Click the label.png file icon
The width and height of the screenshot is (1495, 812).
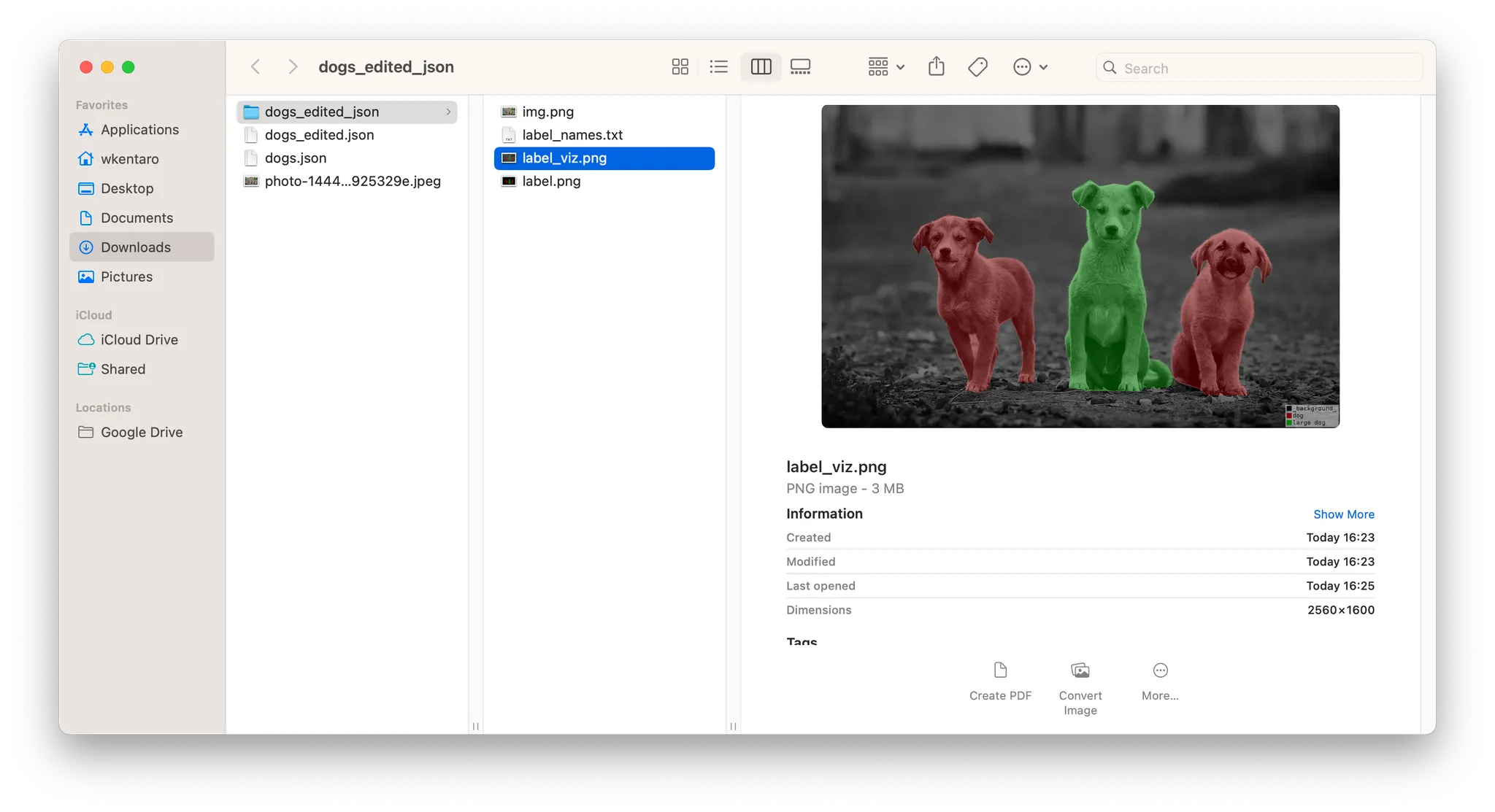pyautogui.click(x=509, y=182)
